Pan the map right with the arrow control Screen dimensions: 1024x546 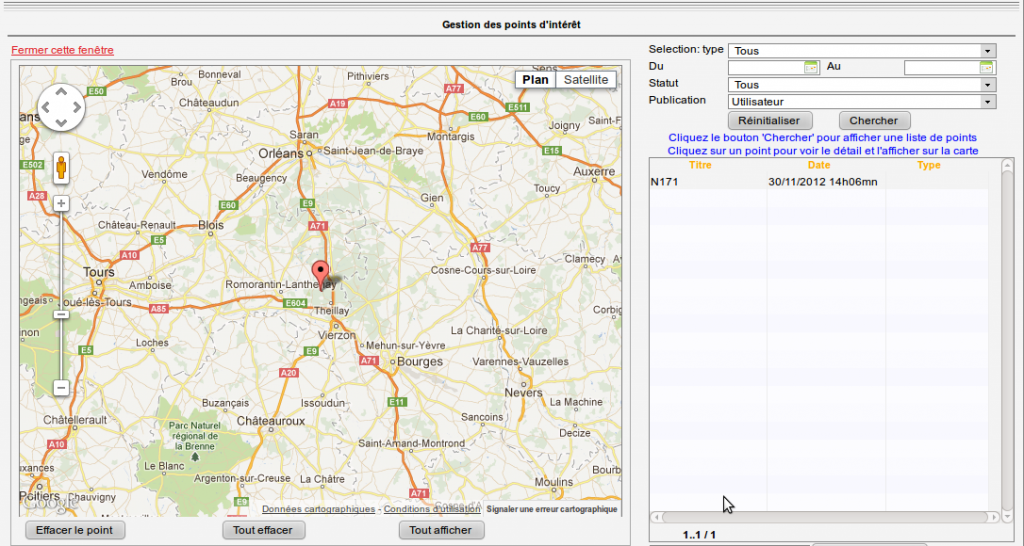tap(76, 107)
